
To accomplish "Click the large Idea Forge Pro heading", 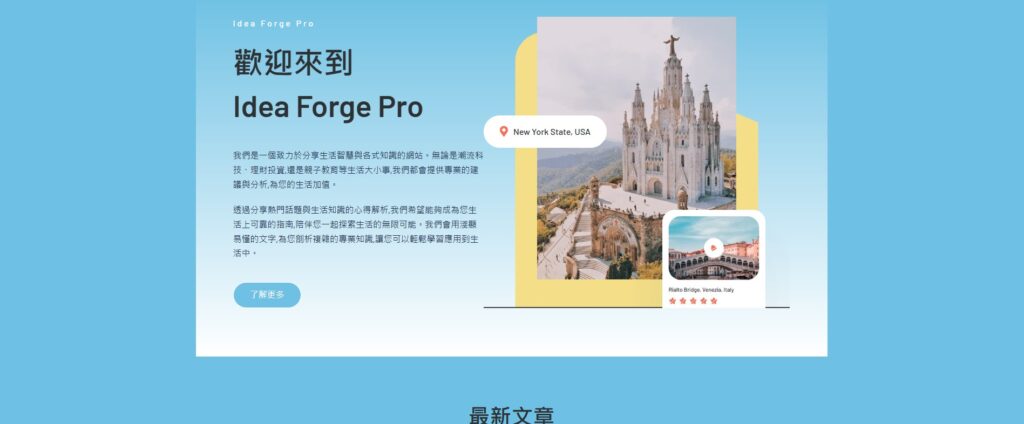I will pyautogui.click(x=328, y=107).
